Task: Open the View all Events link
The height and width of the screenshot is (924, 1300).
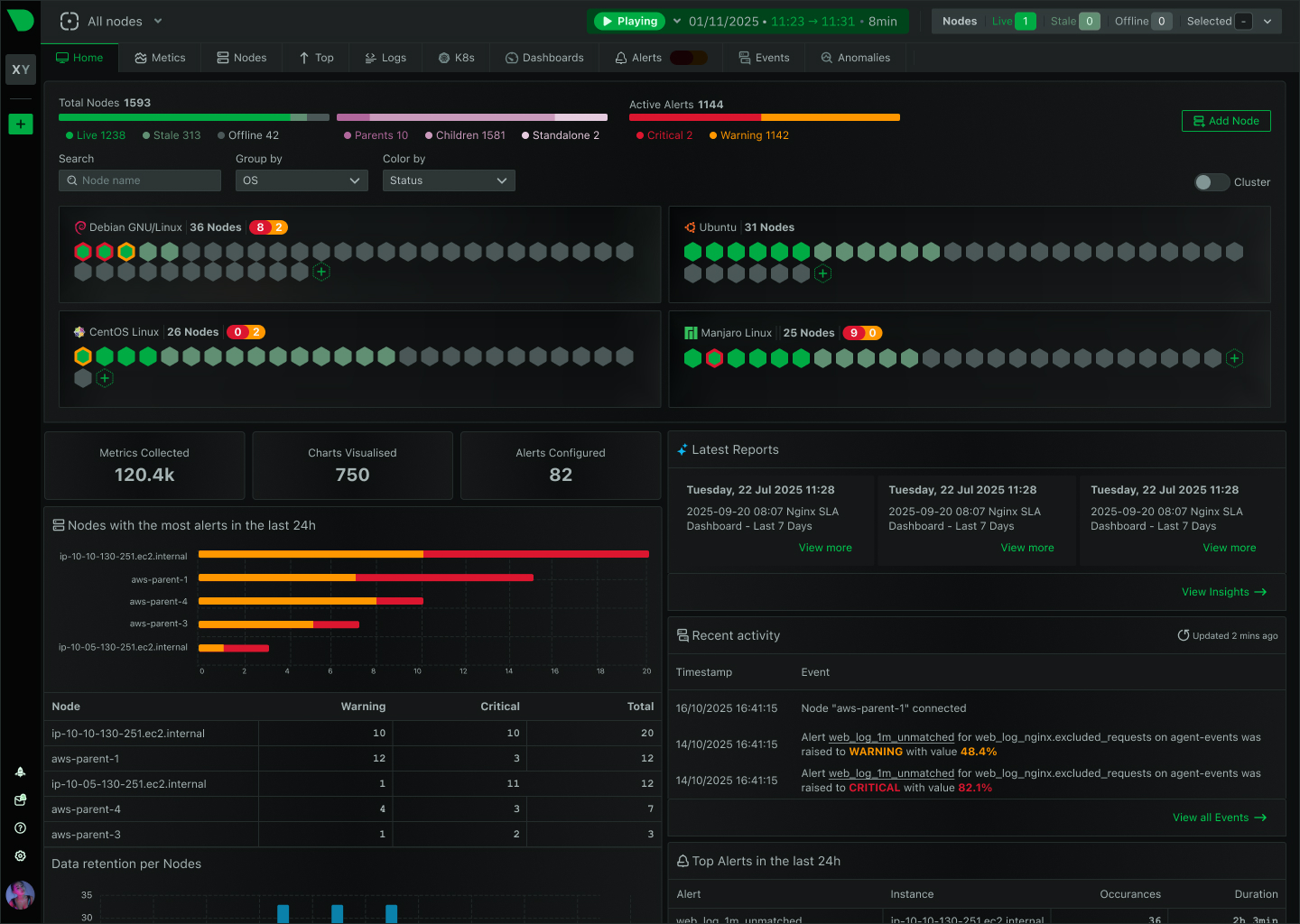Action: (x=1219, y=818)
